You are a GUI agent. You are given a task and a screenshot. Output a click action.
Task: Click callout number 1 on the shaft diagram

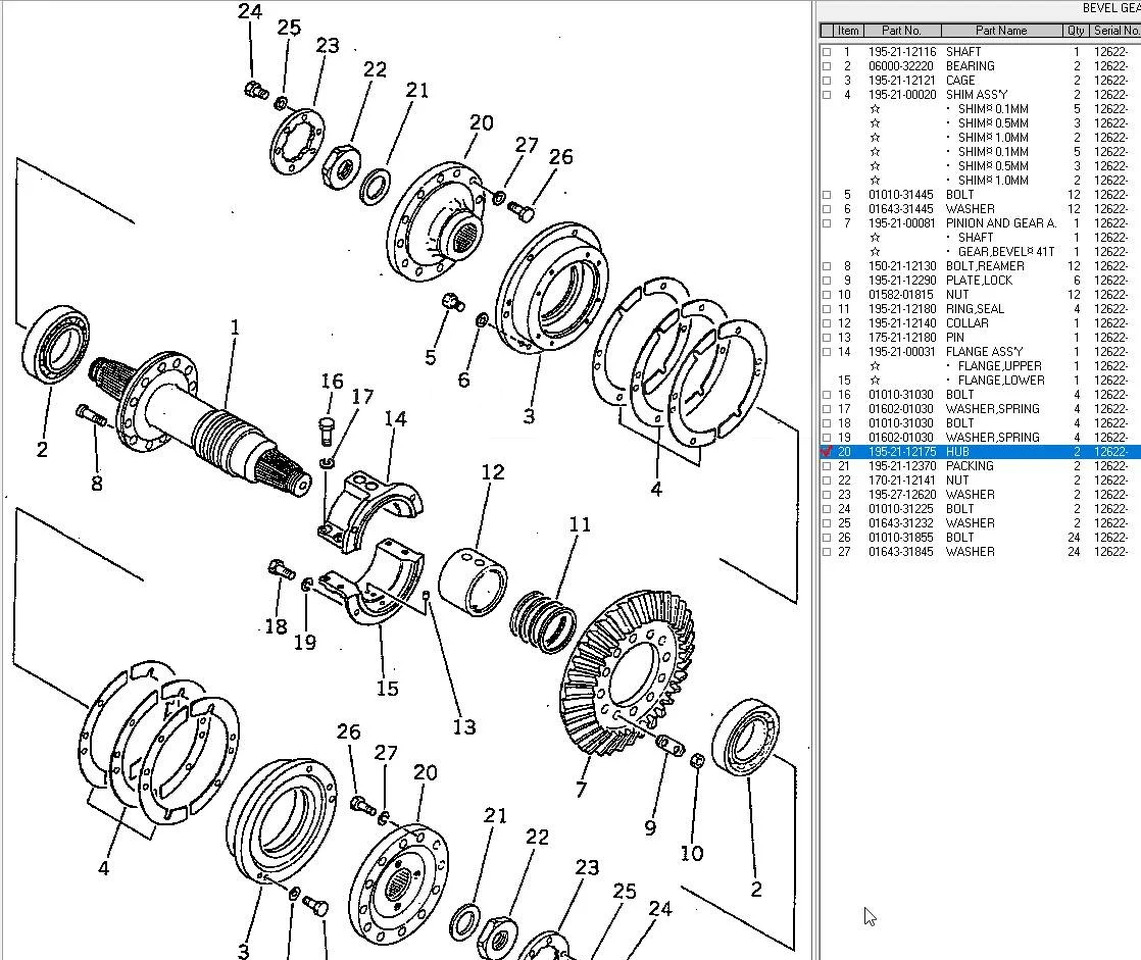(x=234, y=328)
